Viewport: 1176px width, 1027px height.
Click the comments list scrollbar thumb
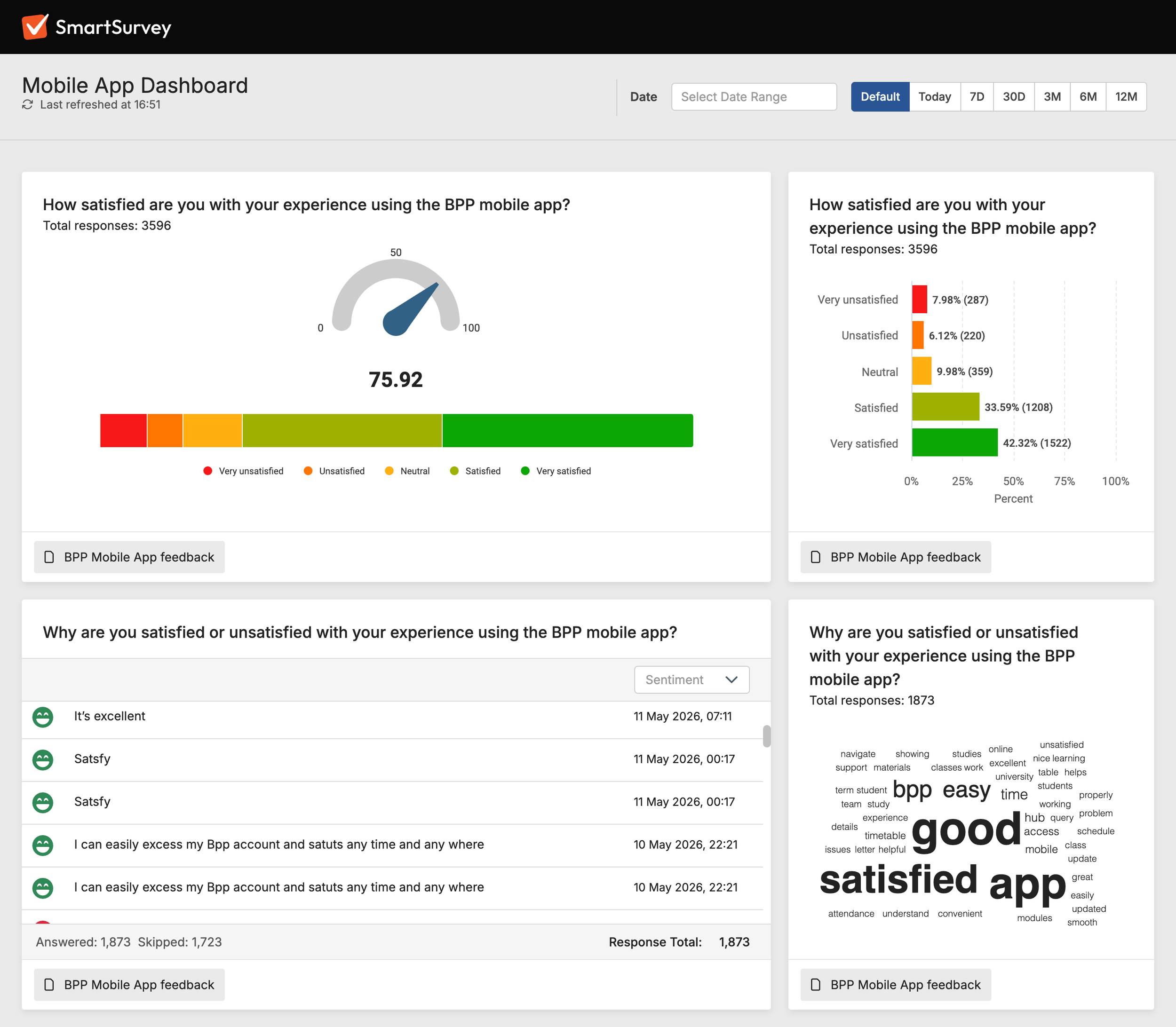[x=767, y=736]
